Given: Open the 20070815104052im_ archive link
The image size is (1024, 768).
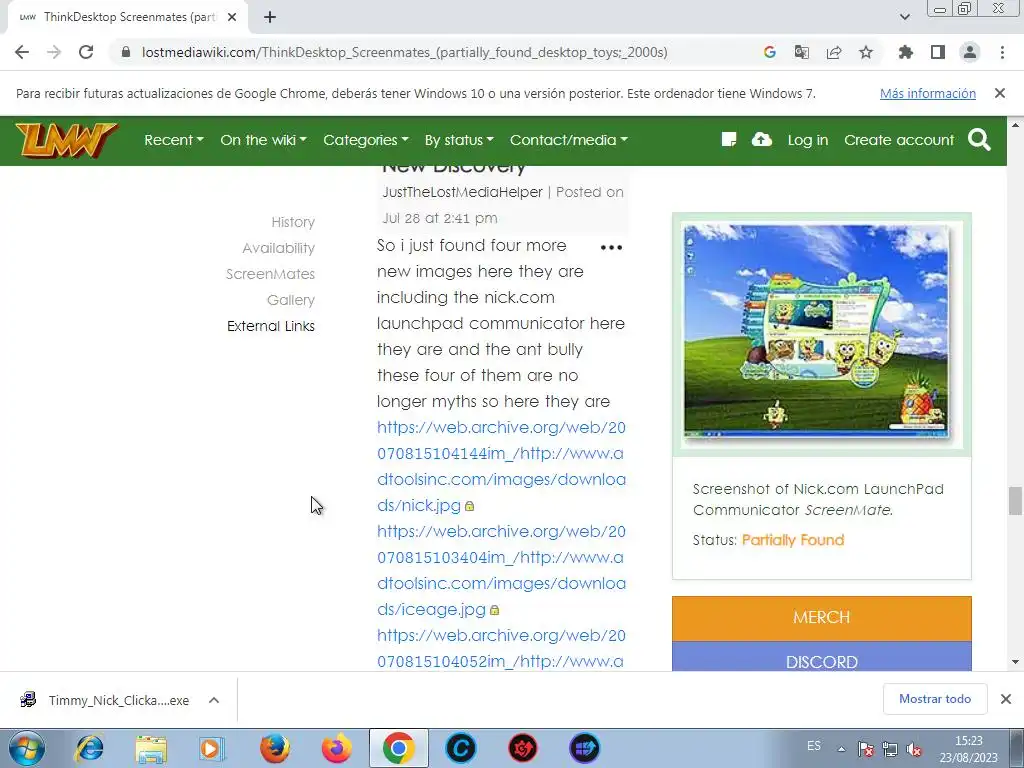Looking at the screenshot, I should [501, 648].
